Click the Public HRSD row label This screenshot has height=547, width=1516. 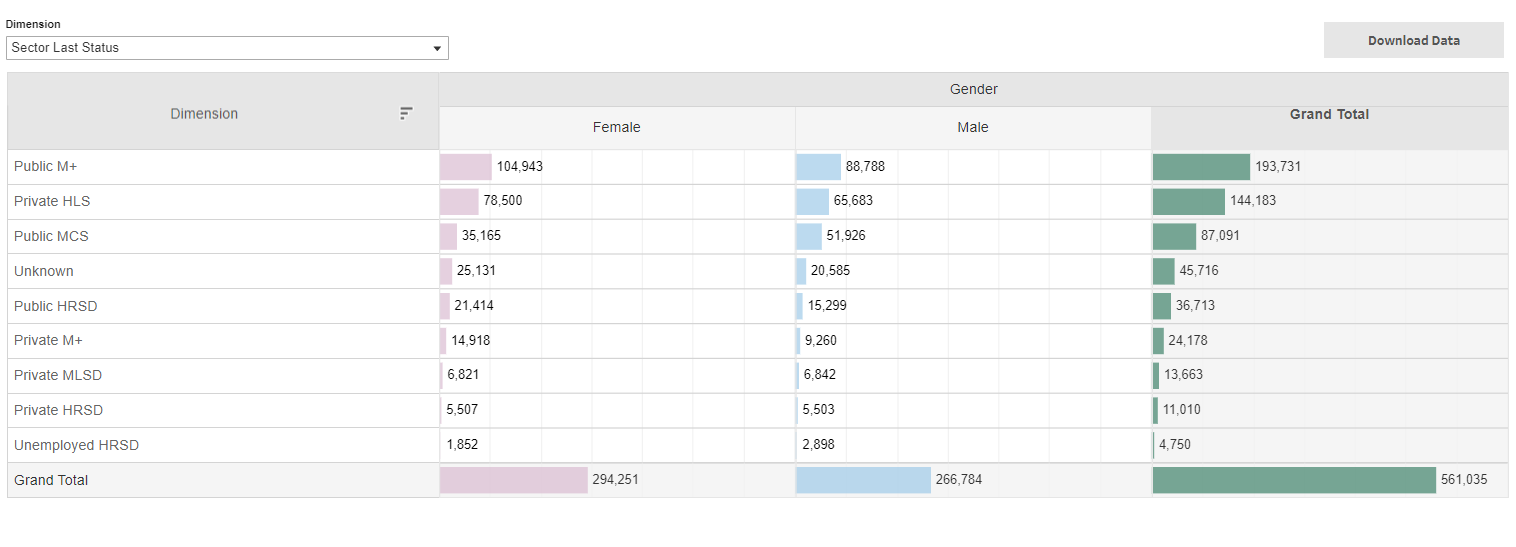click(56, 306)
